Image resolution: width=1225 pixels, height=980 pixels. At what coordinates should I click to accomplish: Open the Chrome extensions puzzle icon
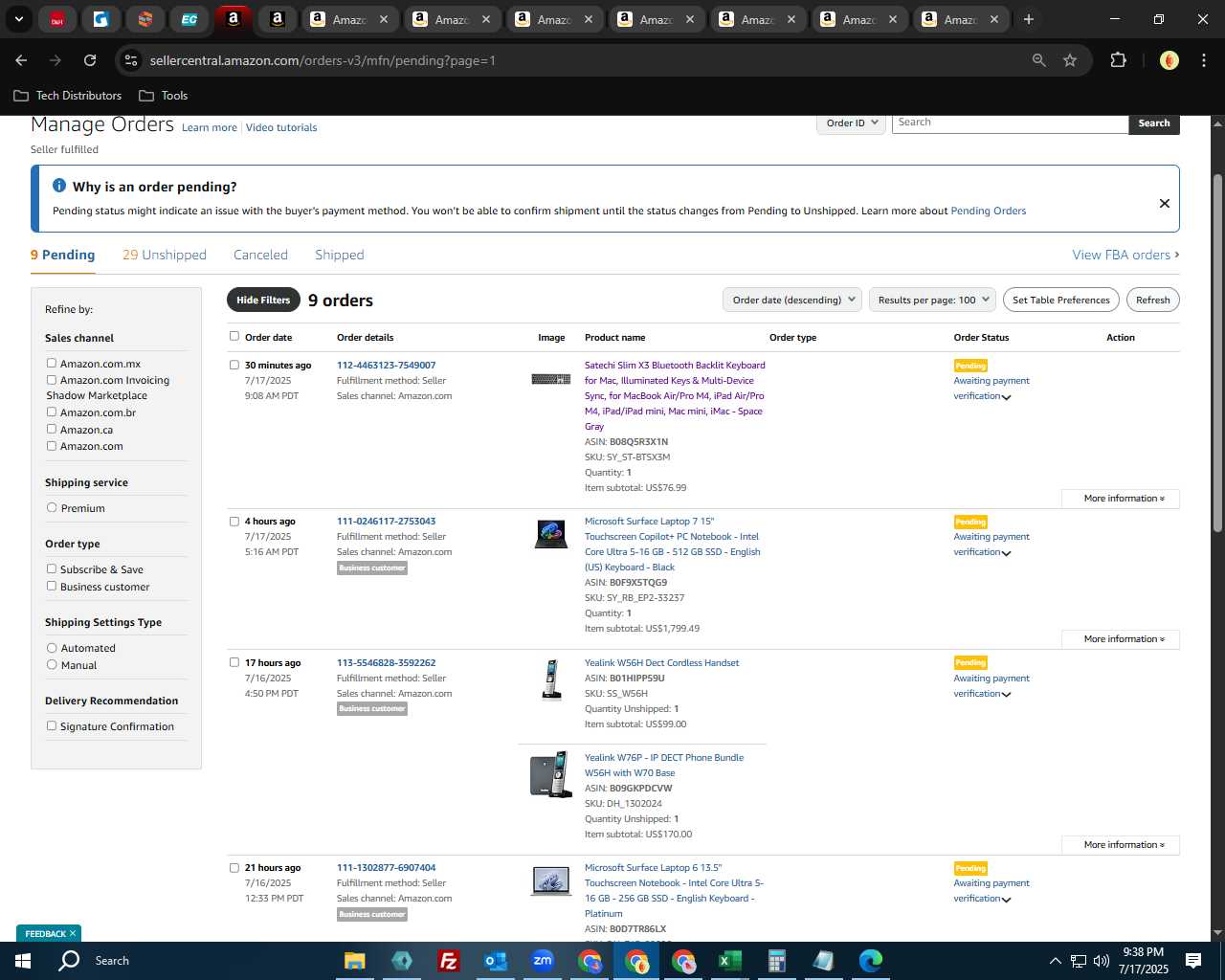(1118, 60)
